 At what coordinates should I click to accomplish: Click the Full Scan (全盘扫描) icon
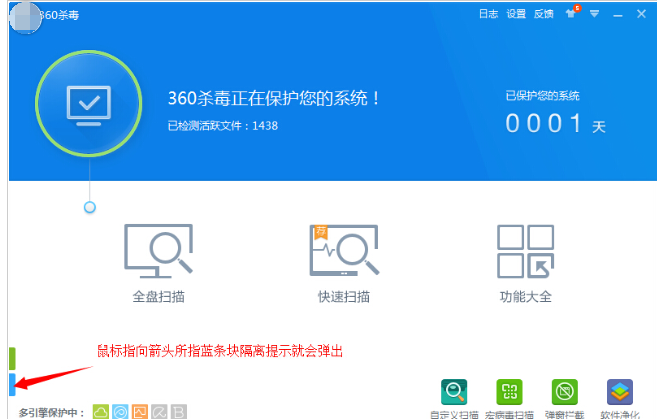(x=158, y=252)
